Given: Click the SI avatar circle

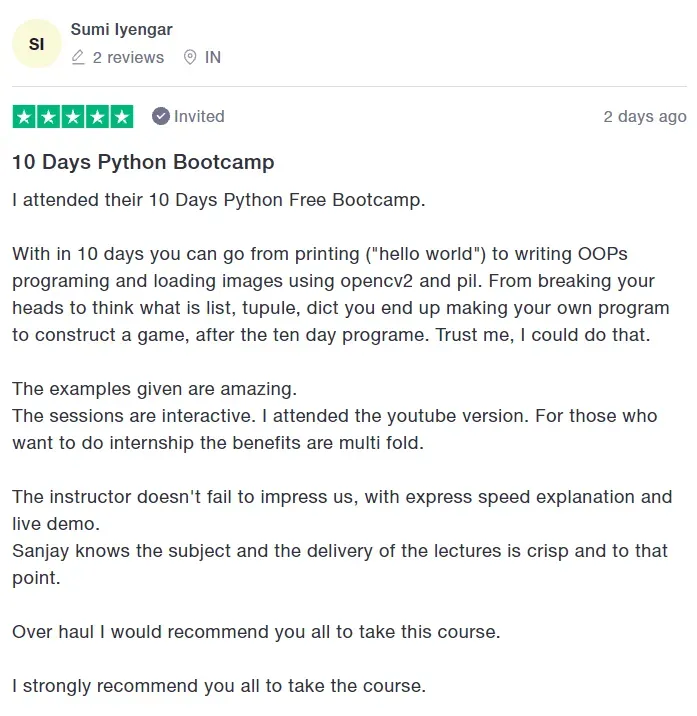Looking at the screenshot, I should point(37,44).
